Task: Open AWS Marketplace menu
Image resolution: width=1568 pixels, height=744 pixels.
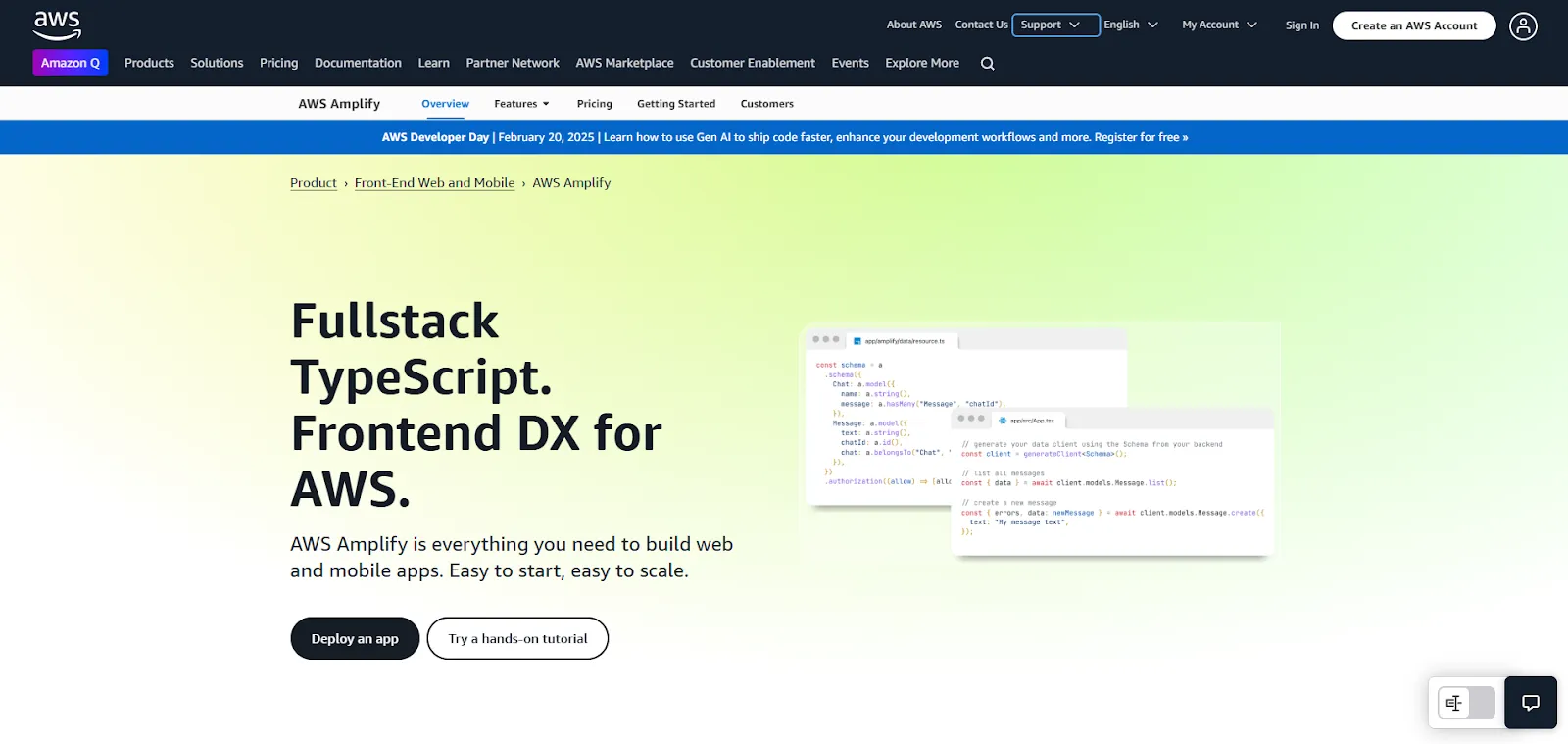Action: pyautogui.click(x=624, y=63)
